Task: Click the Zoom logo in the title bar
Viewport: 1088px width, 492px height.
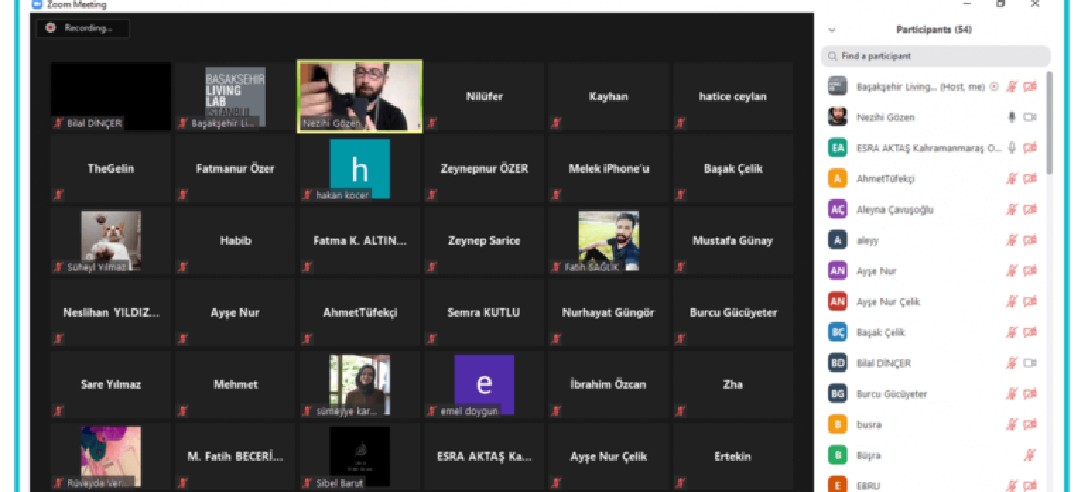Action: [x=37, y=4]
